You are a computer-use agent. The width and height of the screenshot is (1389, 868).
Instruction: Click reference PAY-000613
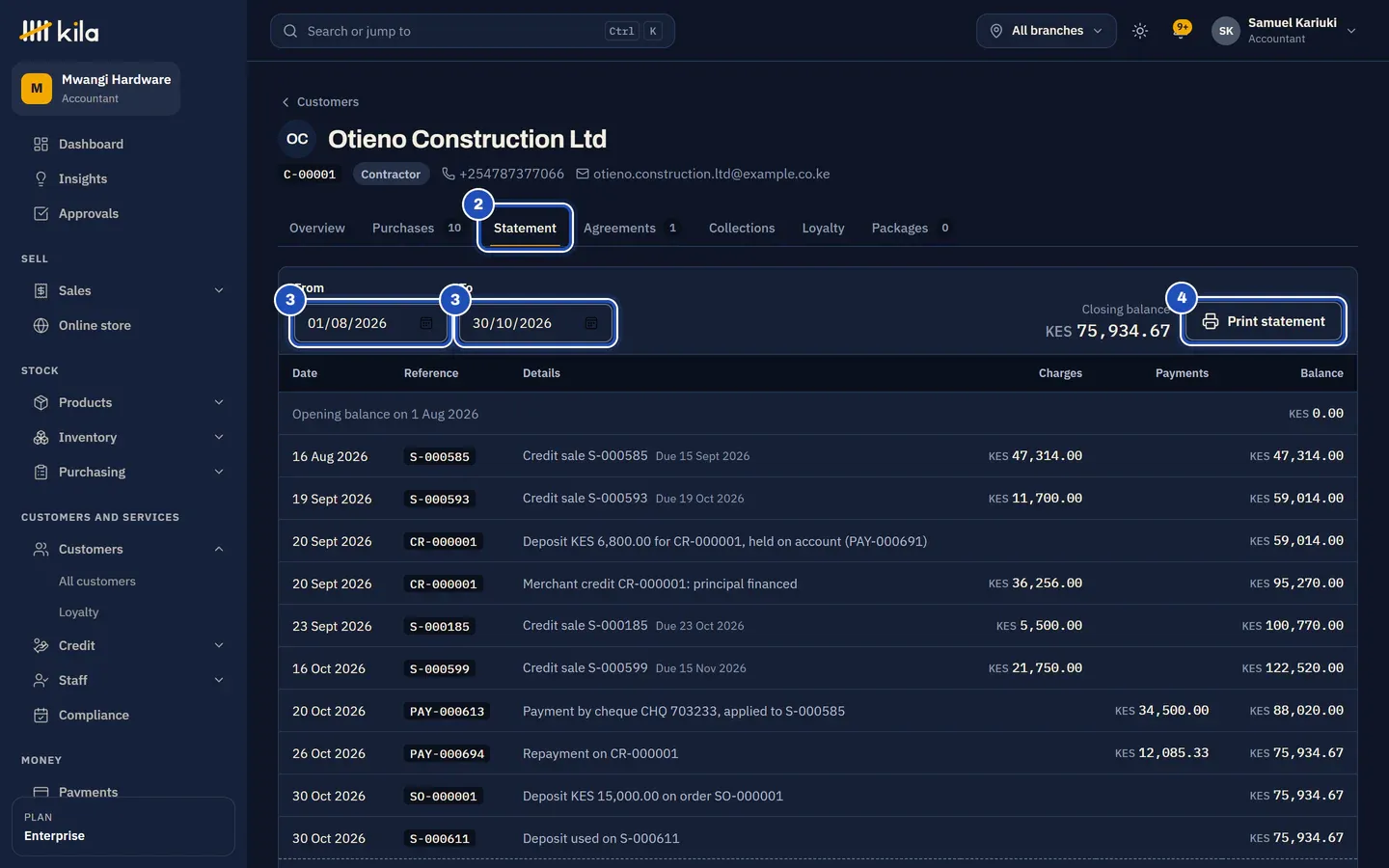[x=447, y=712]
